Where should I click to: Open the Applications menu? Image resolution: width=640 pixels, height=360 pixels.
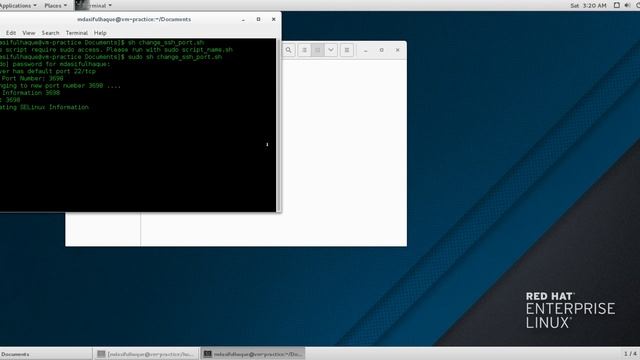[x=18, y=5]
